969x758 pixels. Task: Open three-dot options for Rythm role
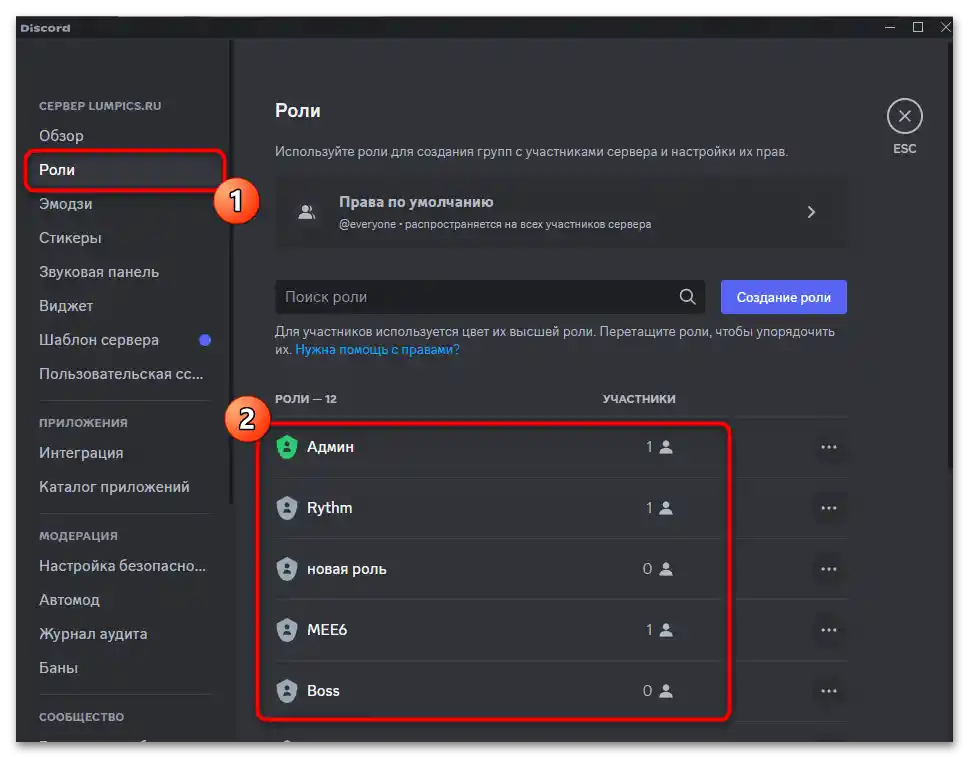coord(829,508)
